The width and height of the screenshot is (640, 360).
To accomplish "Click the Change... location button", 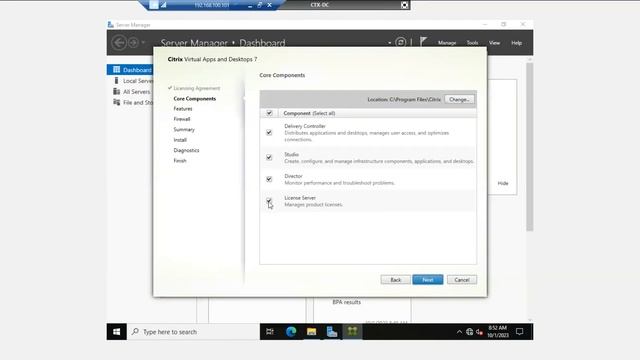I will click(x=459, y=99).
